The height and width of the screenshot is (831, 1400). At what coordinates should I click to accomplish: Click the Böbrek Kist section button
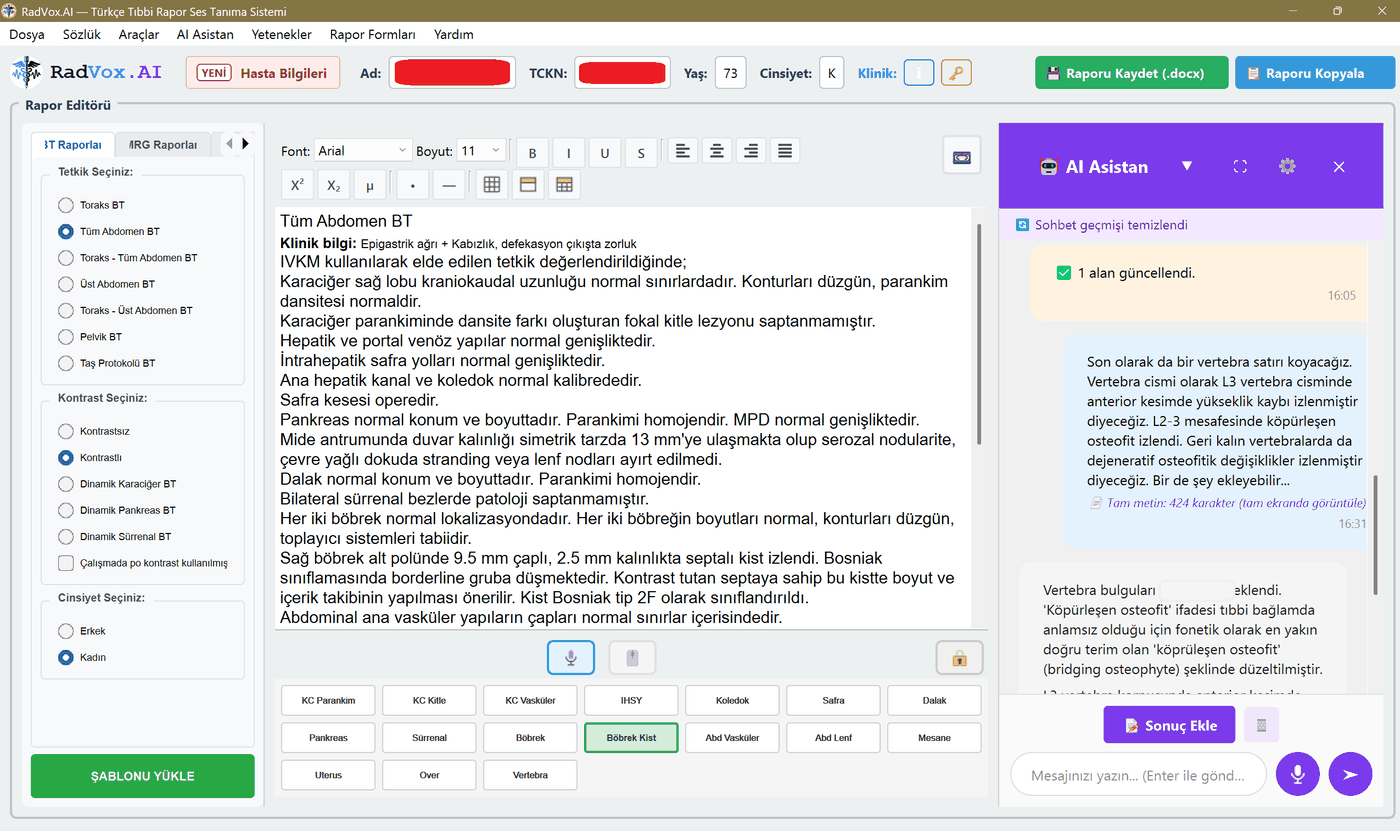pyautogui.click(x=631, y=738)
